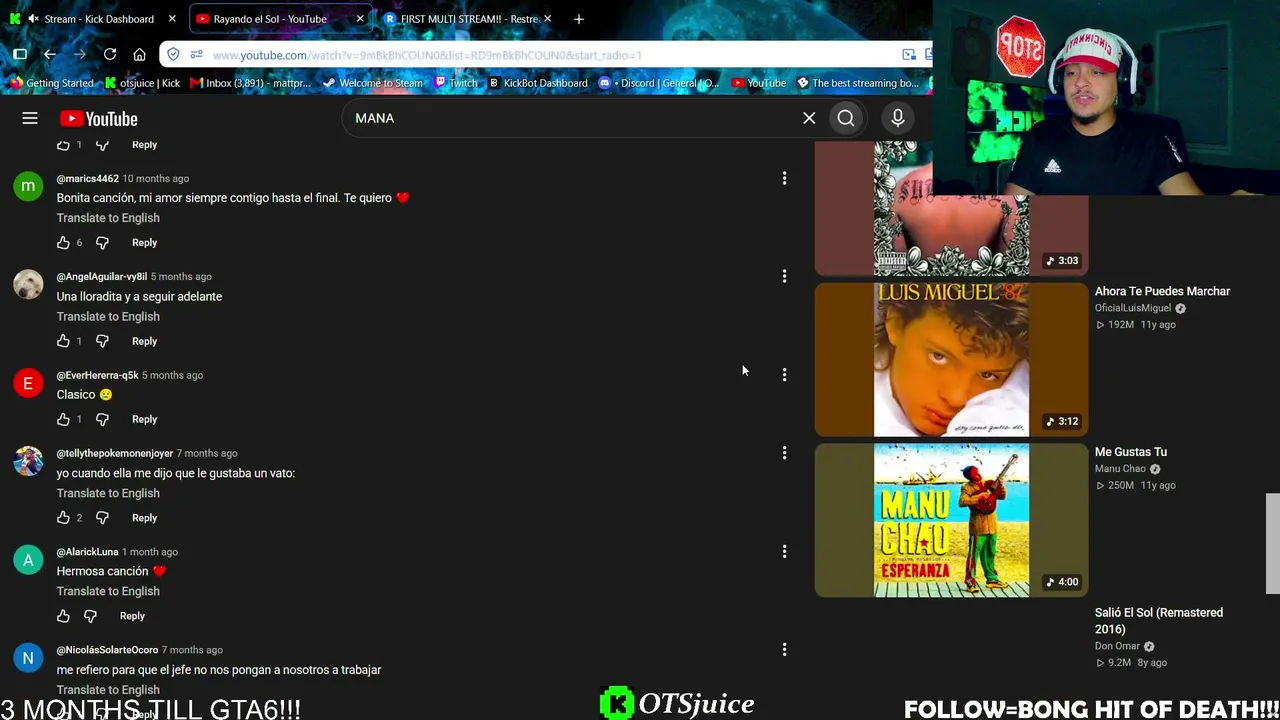Screen dimensions: 1280x720
Task: Dislike the 'Hermosa canción' comment
Action: (x=90, y=616)
